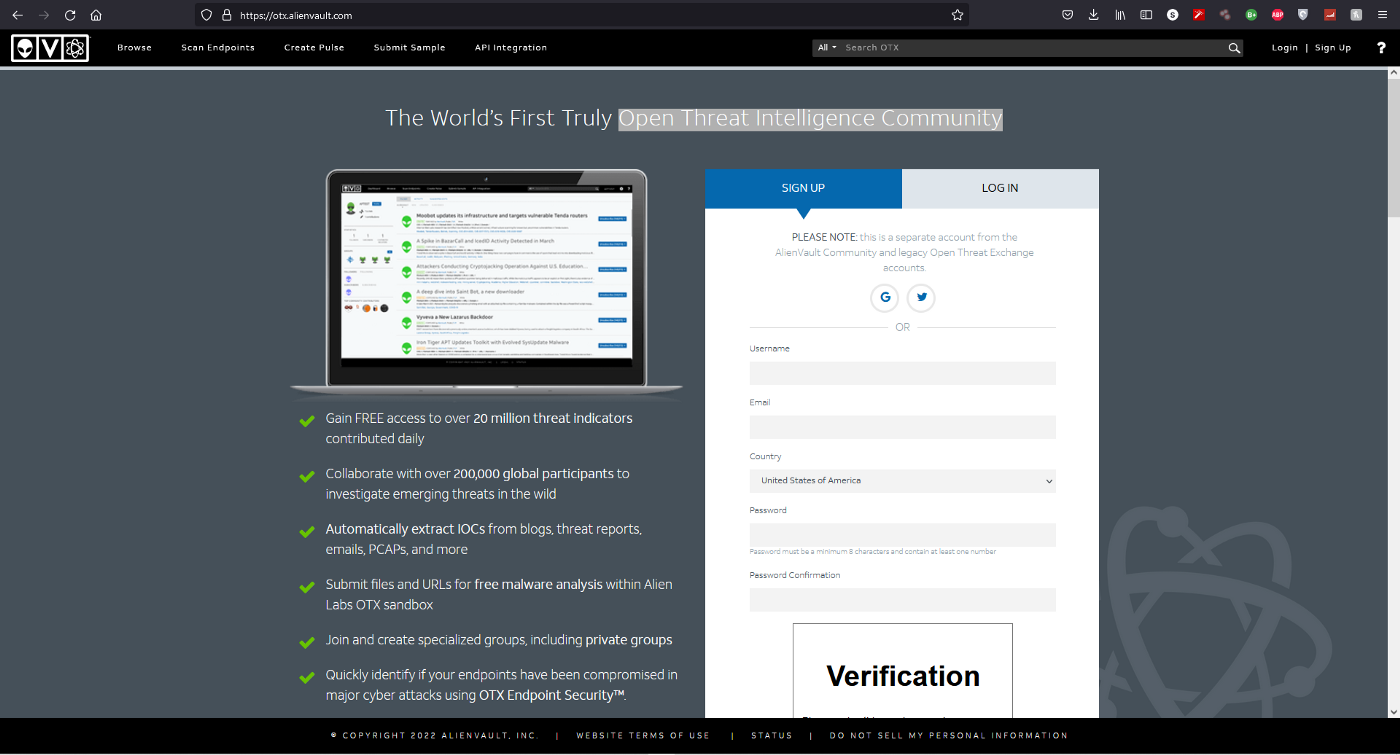Click the 'Open Threat Intelligence Community' highlighted heading
1400x755 pixels.
tap(810, 118)
